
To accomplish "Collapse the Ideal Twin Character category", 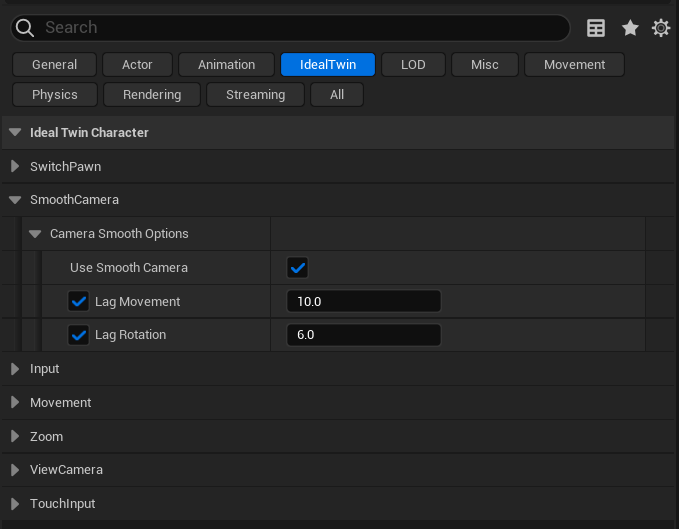I will pyautogui.click(x=15, y=132).
